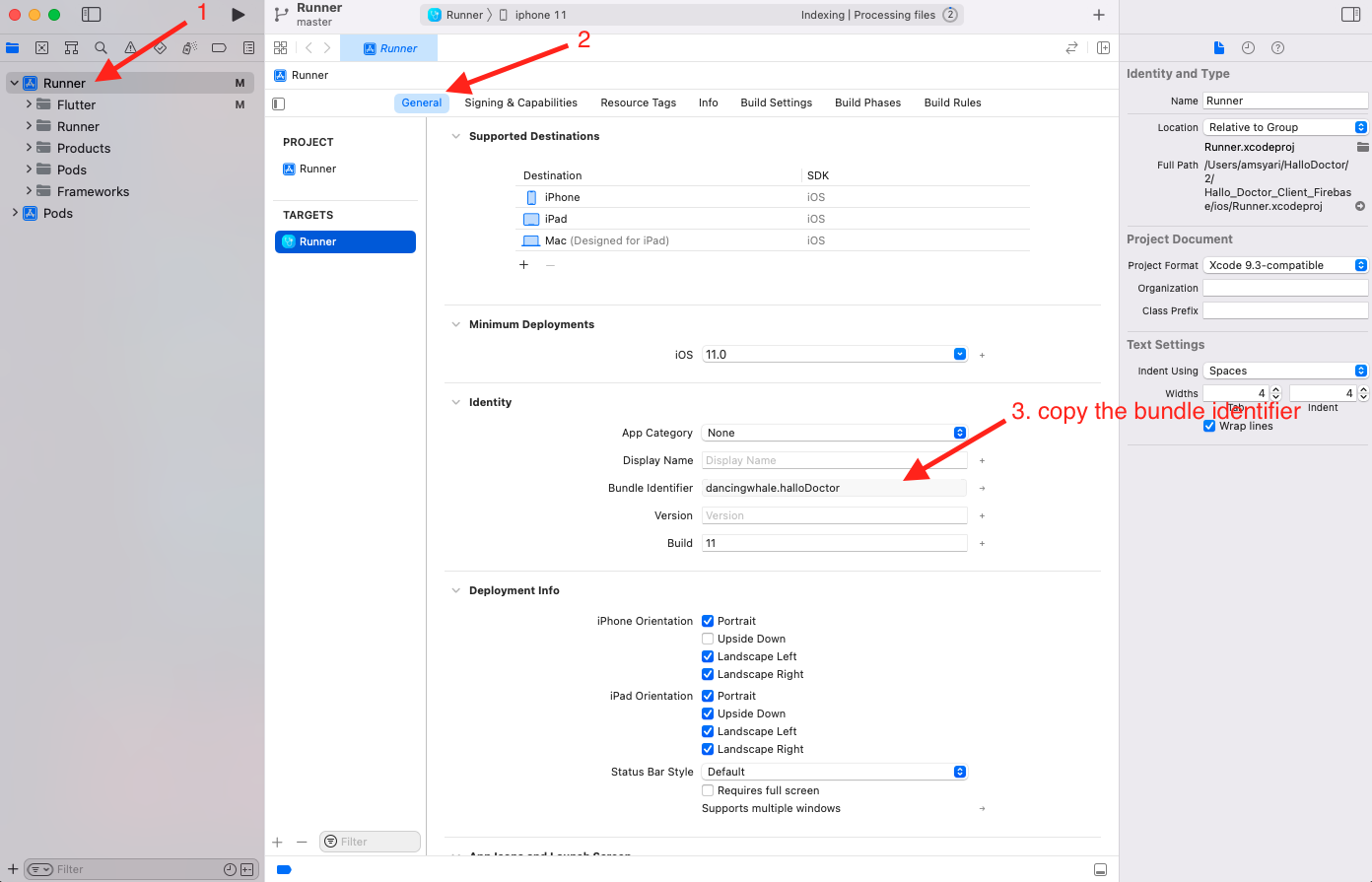This screenshot has height=882, width=1372.
Task: Open the App Category dropdown
Action: (x=834, y=433)
